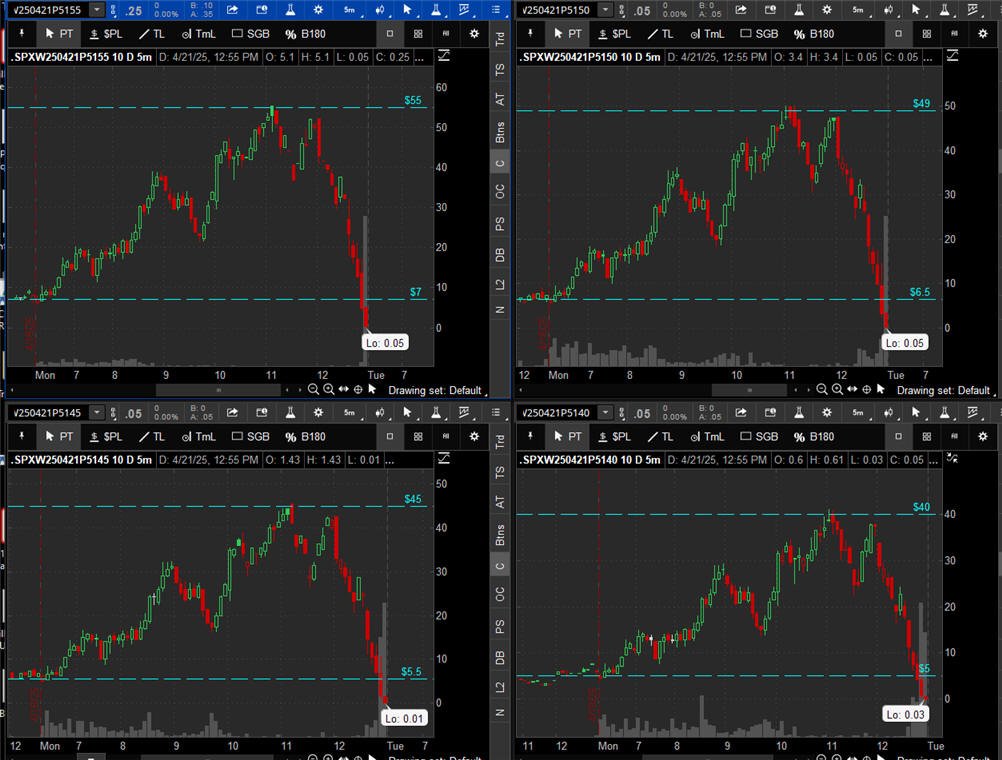This screenshot has height=760, width=1002.
Task: Open the TS side tab beside the P5155 chart
Action: [x=500, y=70]
